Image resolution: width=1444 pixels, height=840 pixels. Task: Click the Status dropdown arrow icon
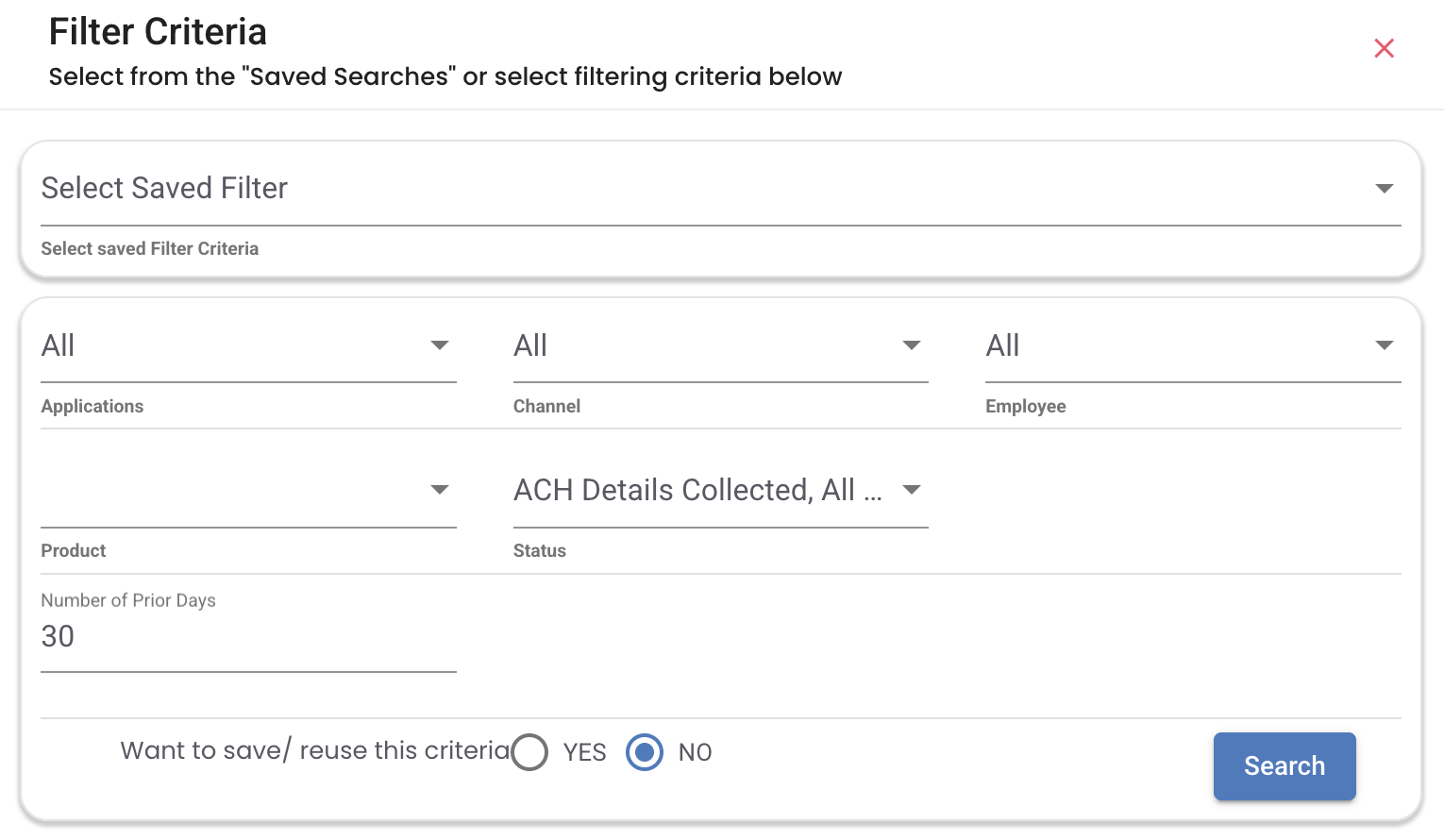[911, 490]
